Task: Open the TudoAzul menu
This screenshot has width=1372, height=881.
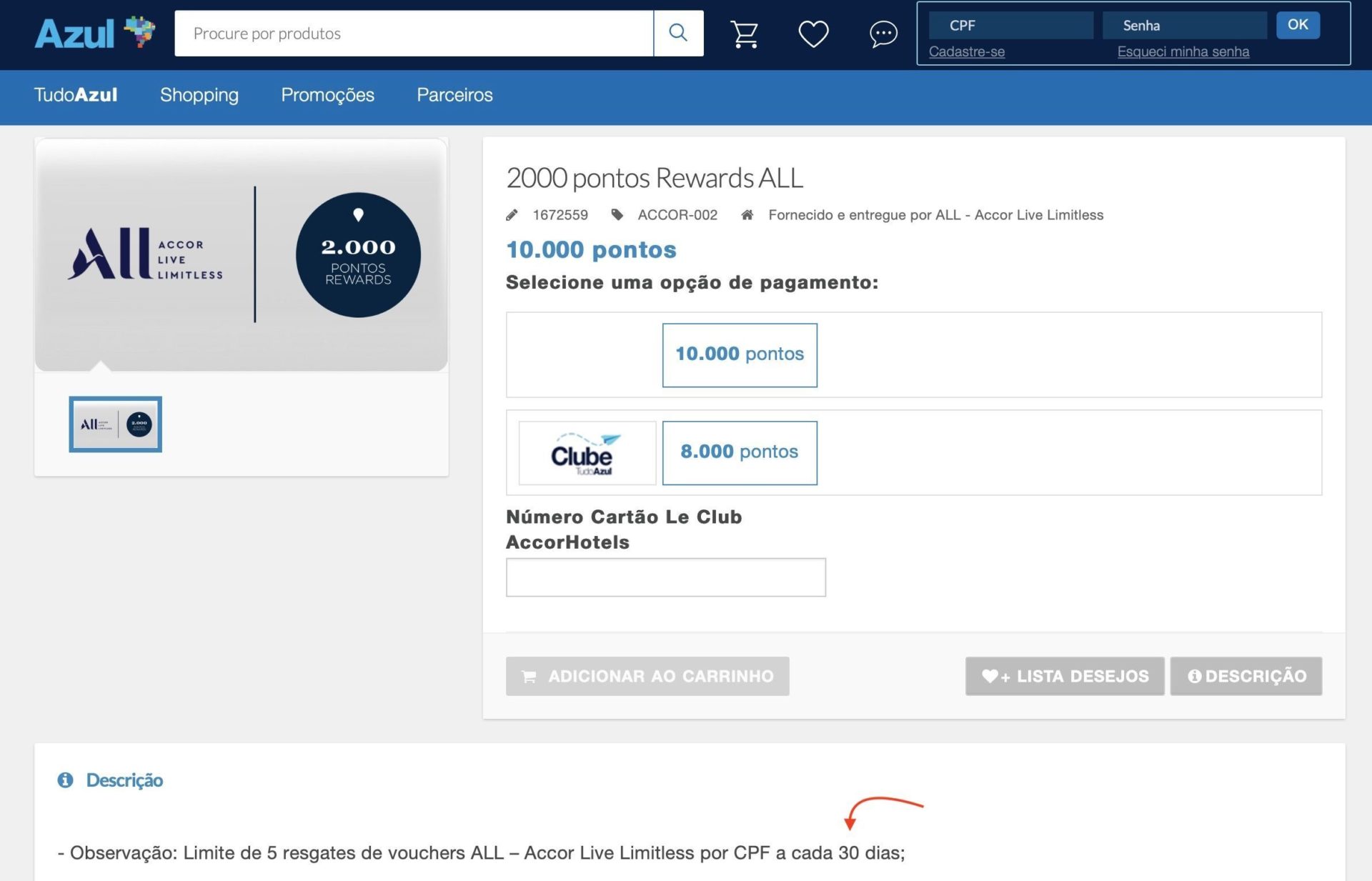Action: coord(76,95)
